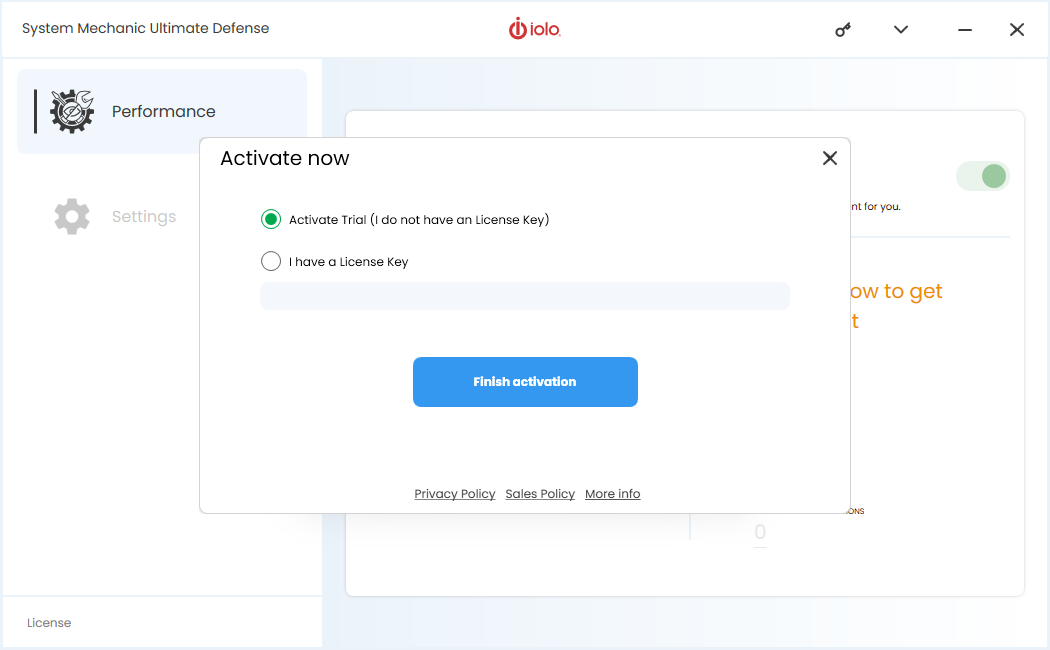Screen dimensions: 1050x650
Task: Expand the title bar chevron dropdown
Action: tap(901, 29)
